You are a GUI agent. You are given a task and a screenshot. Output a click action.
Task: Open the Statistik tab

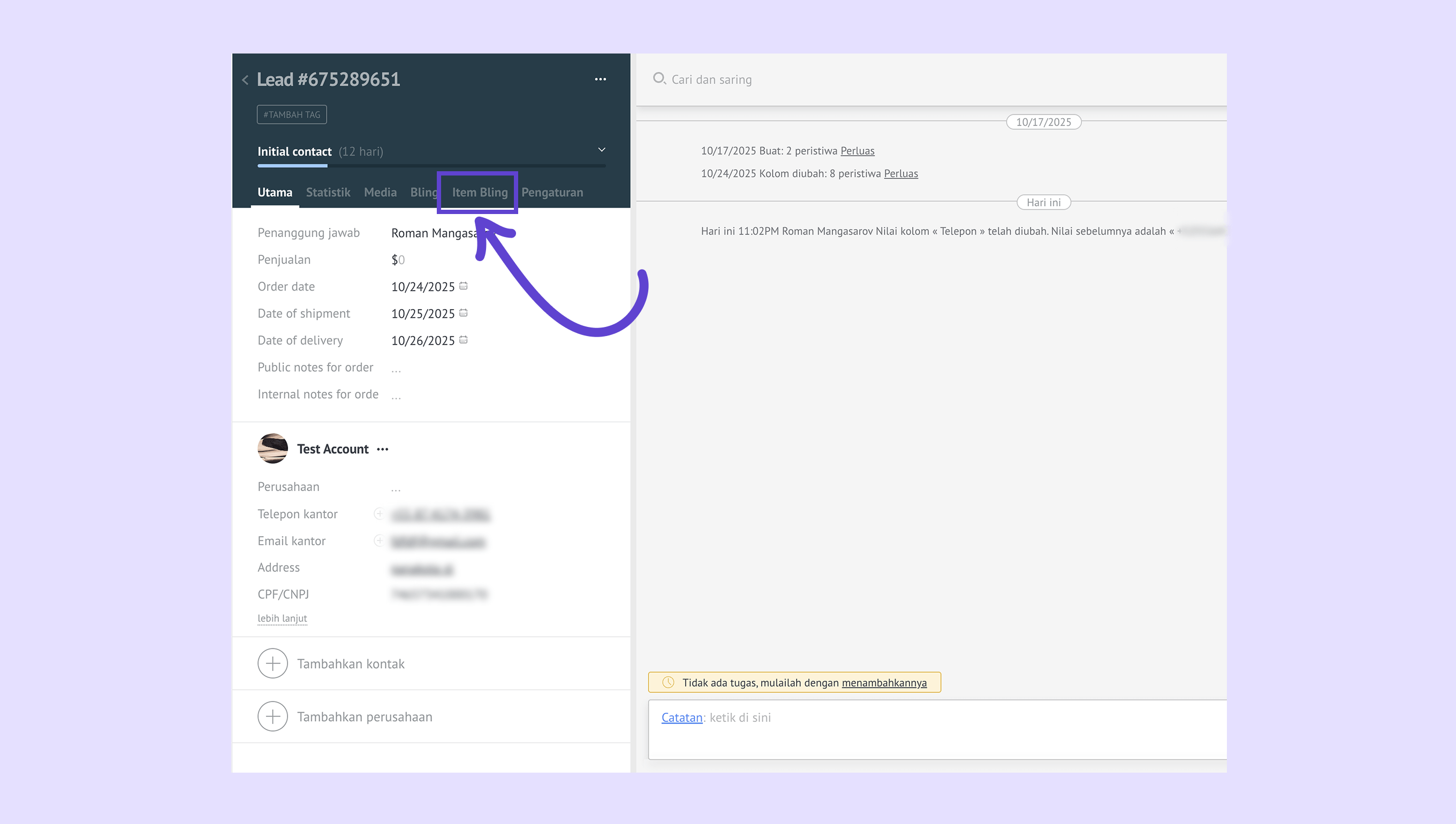[x=328, y=193]
